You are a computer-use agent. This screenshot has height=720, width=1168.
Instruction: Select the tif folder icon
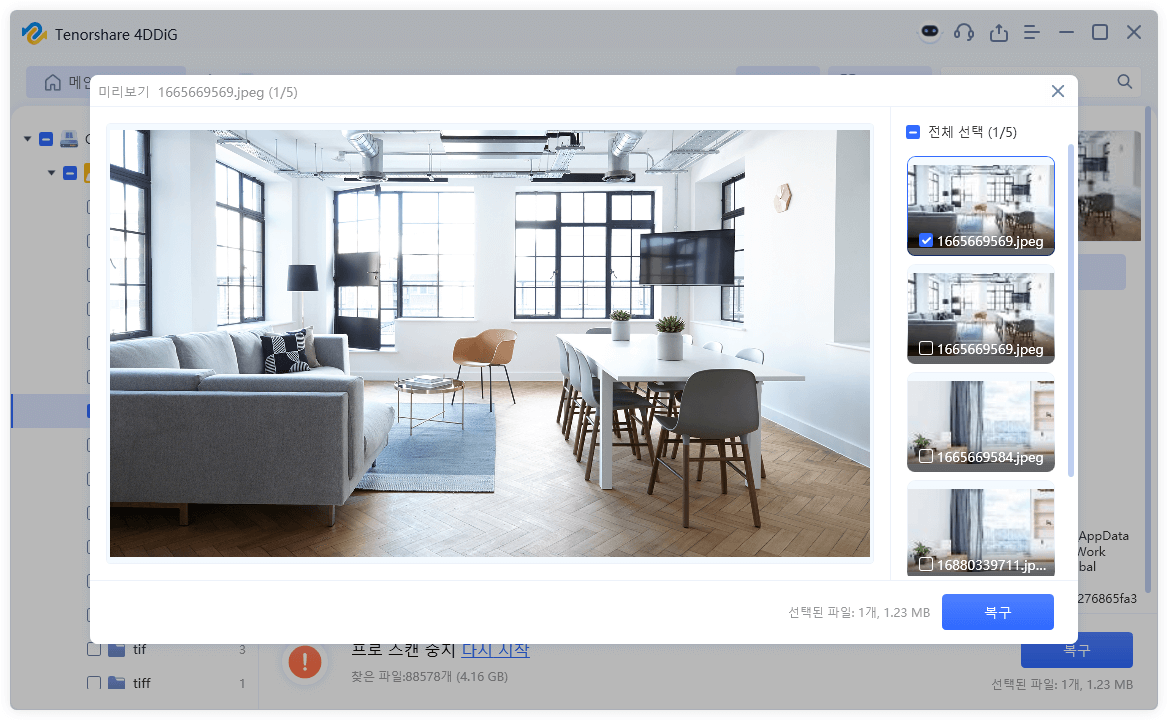click(116, 649)
